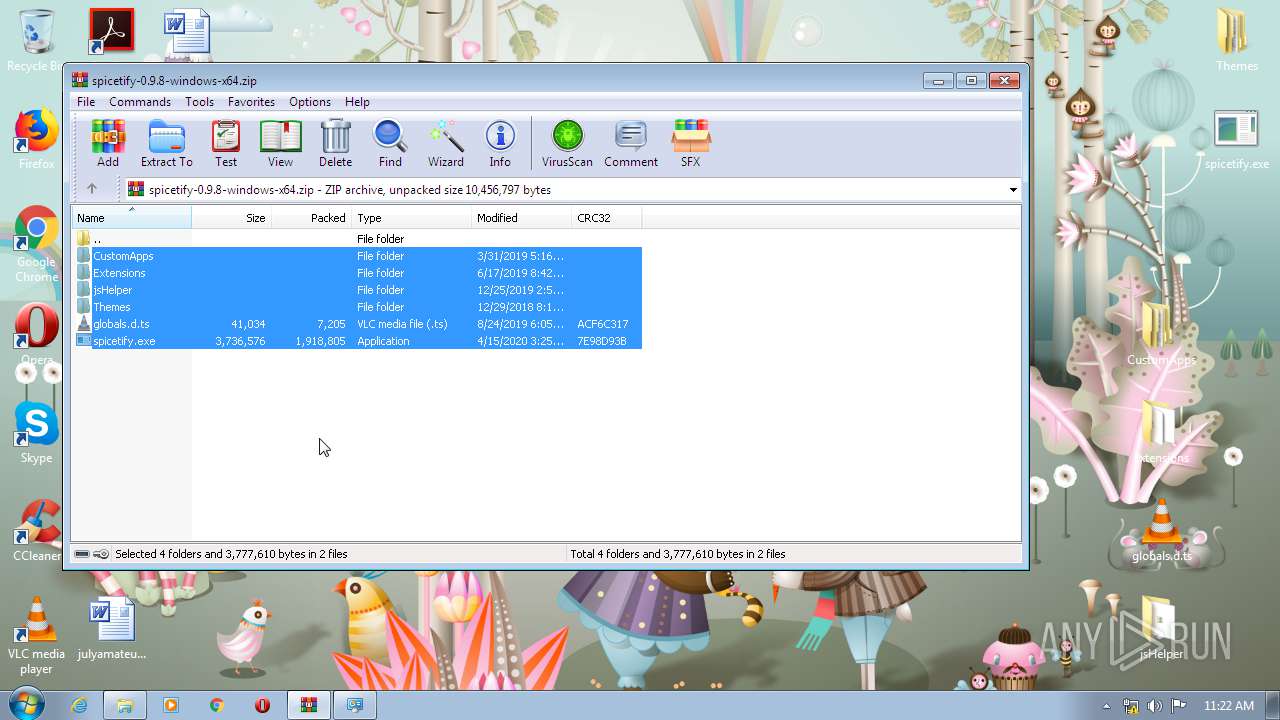Open the File menu
Screen dimensions: 1280x720
coord(86,102)
